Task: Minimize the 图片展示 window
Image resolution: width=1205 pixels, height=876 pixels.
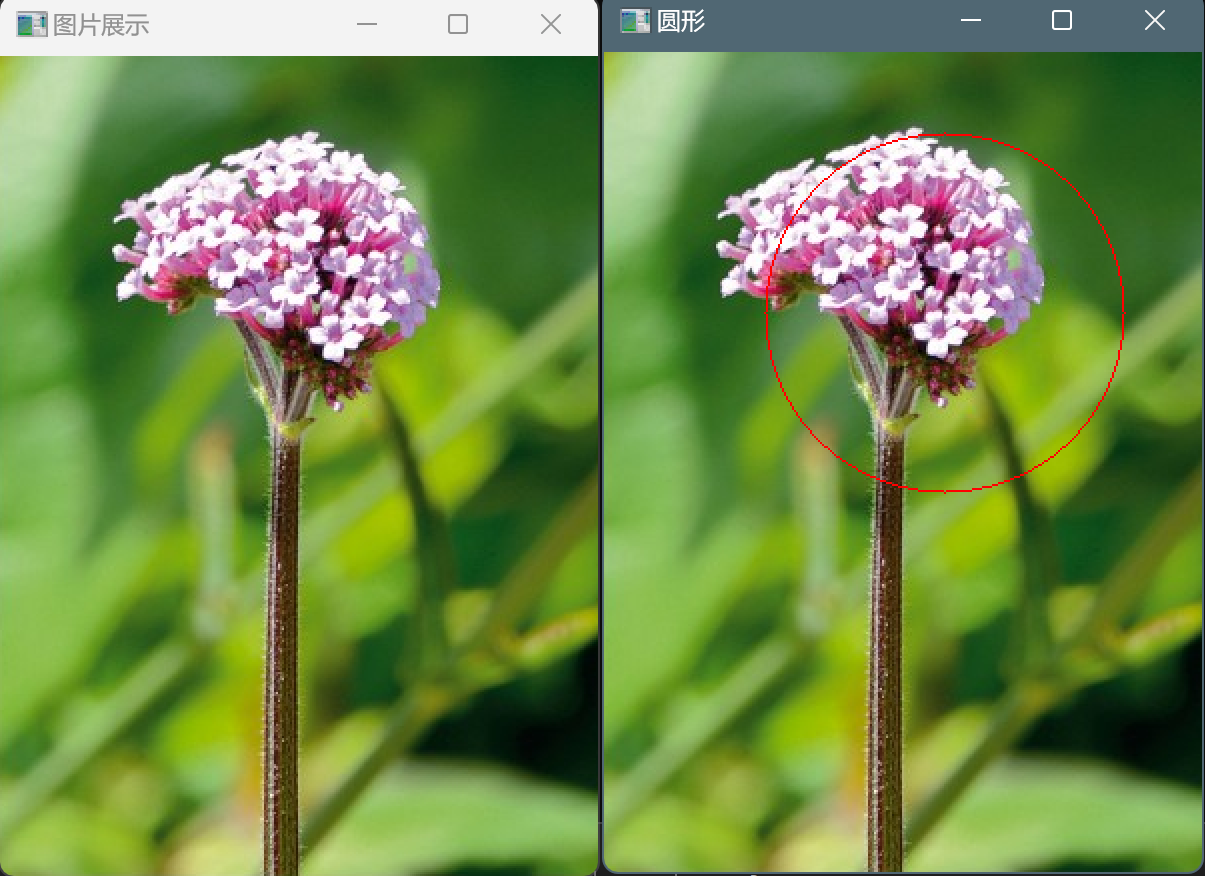Action: pyautogui.click(x=367, y=25)
